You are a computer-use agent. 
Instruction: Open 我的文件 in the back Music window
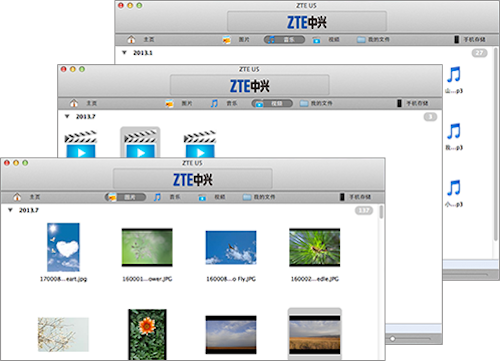point(373,39)
